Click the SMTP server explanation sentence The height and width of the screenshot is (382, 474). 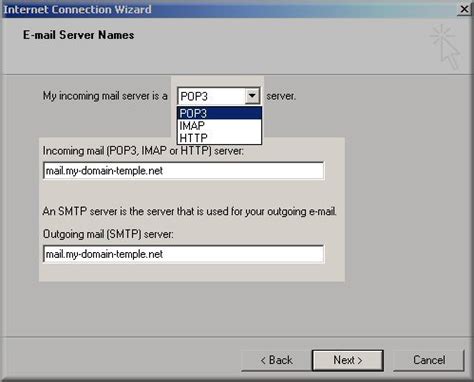click(190, 211)
